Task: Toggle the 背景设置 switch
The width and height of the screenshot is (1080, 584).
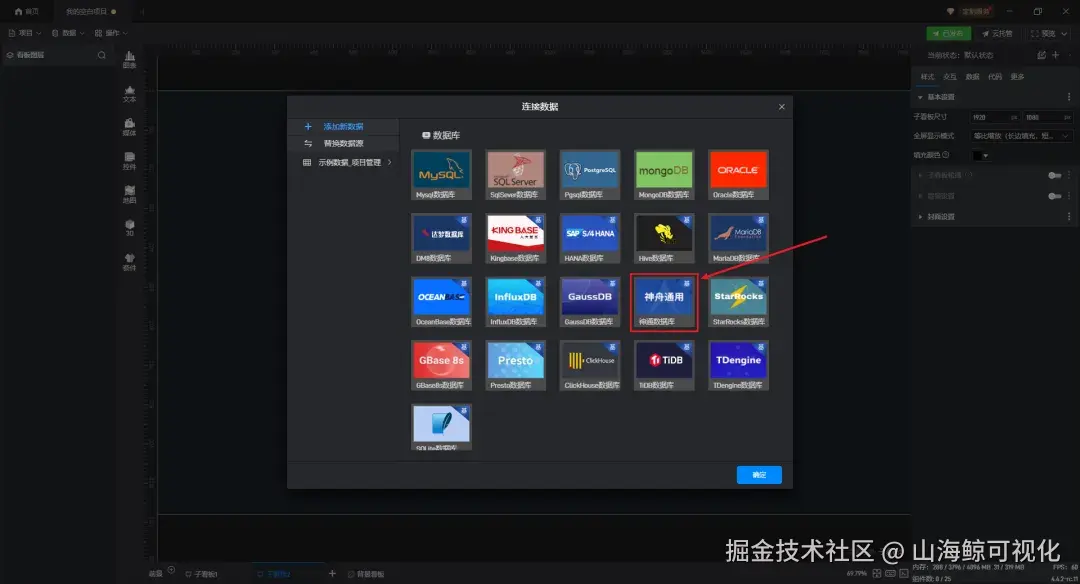Action: [1055, 196]
